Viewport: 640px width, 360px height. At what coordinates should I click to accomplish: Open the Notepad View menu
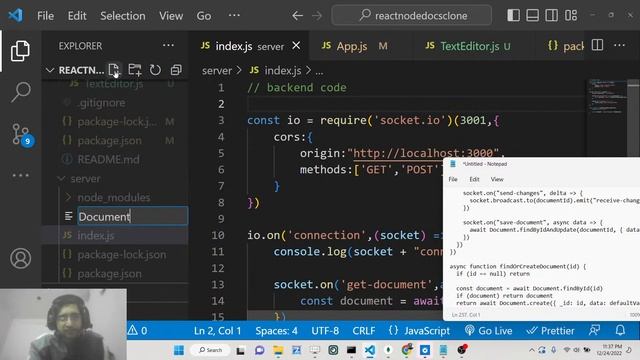tap(497, 179)
